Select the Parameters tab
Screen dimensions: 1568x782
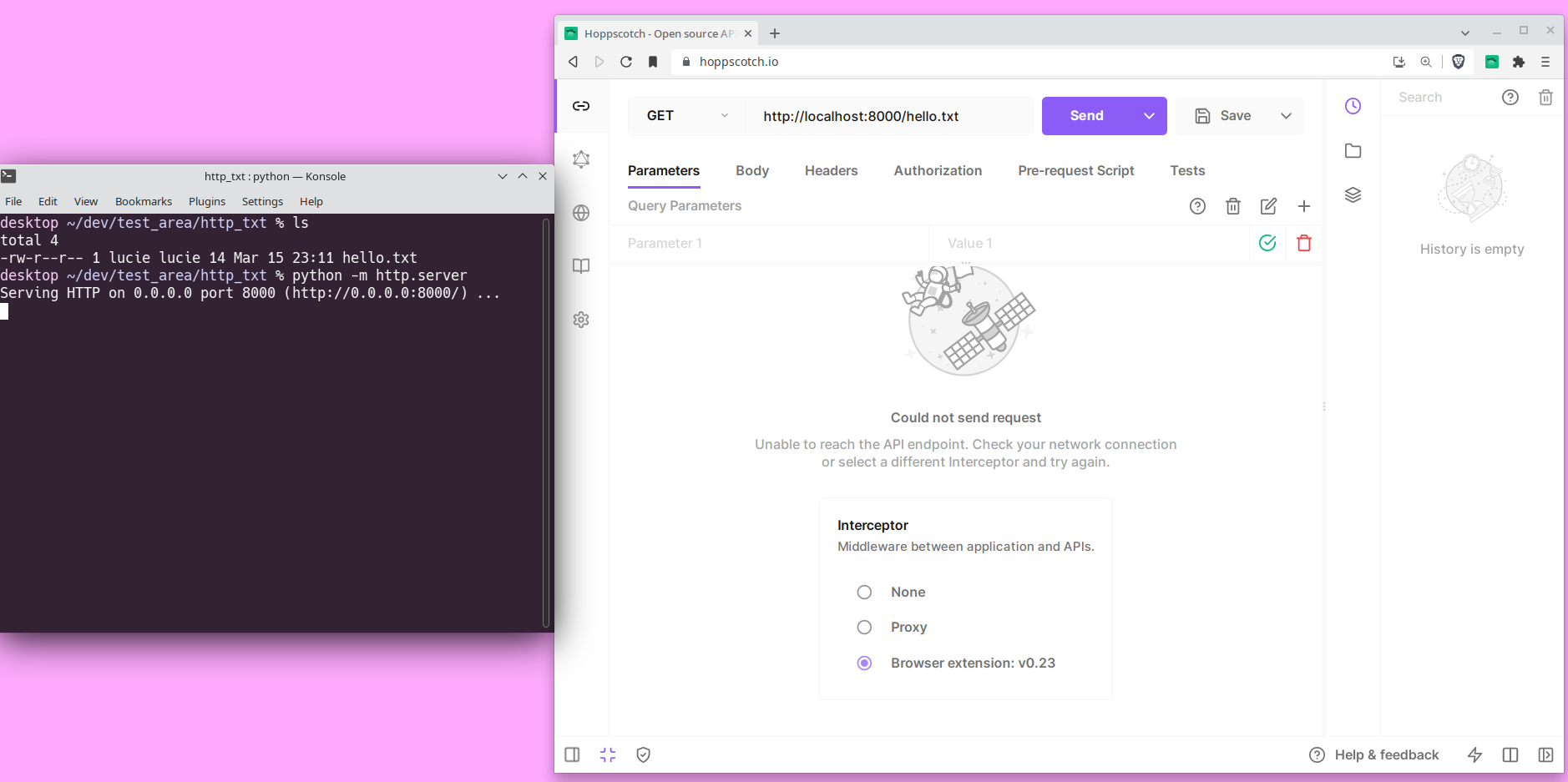(x=664, y=170)
